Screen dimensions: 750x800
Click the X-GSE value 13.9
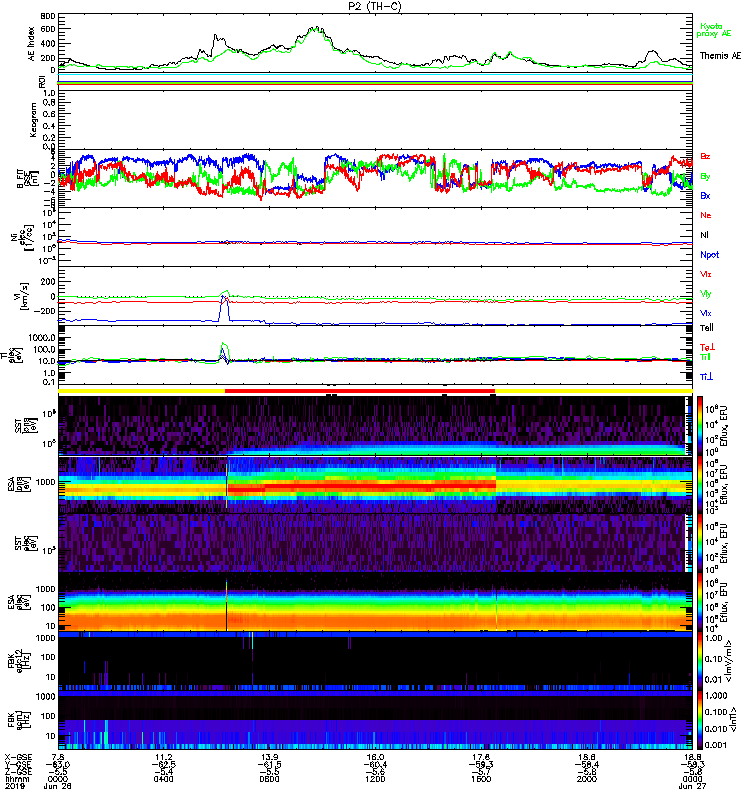tap(269, 758)
